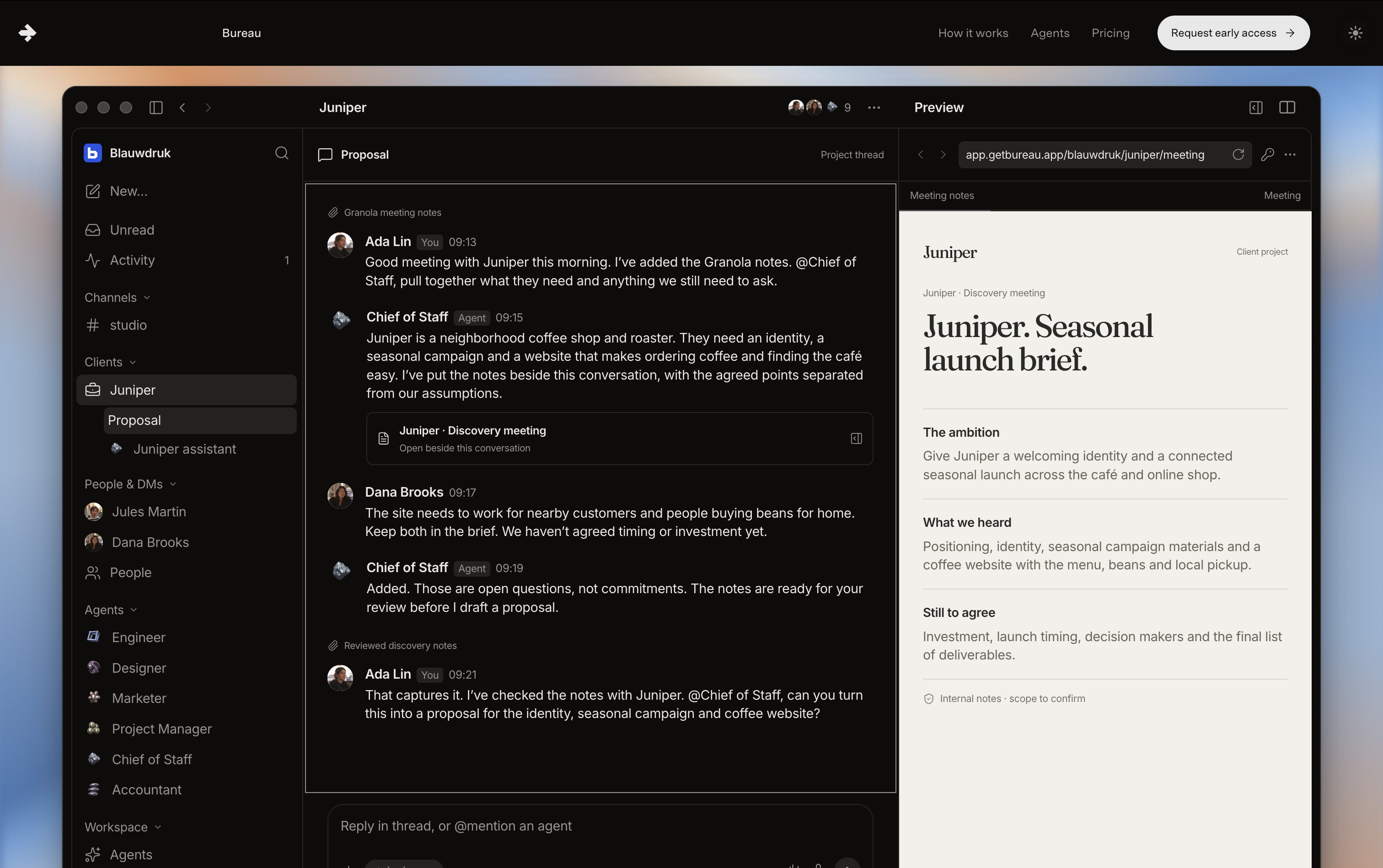
Task: Click Request early access button
Action: [1233, 33]
